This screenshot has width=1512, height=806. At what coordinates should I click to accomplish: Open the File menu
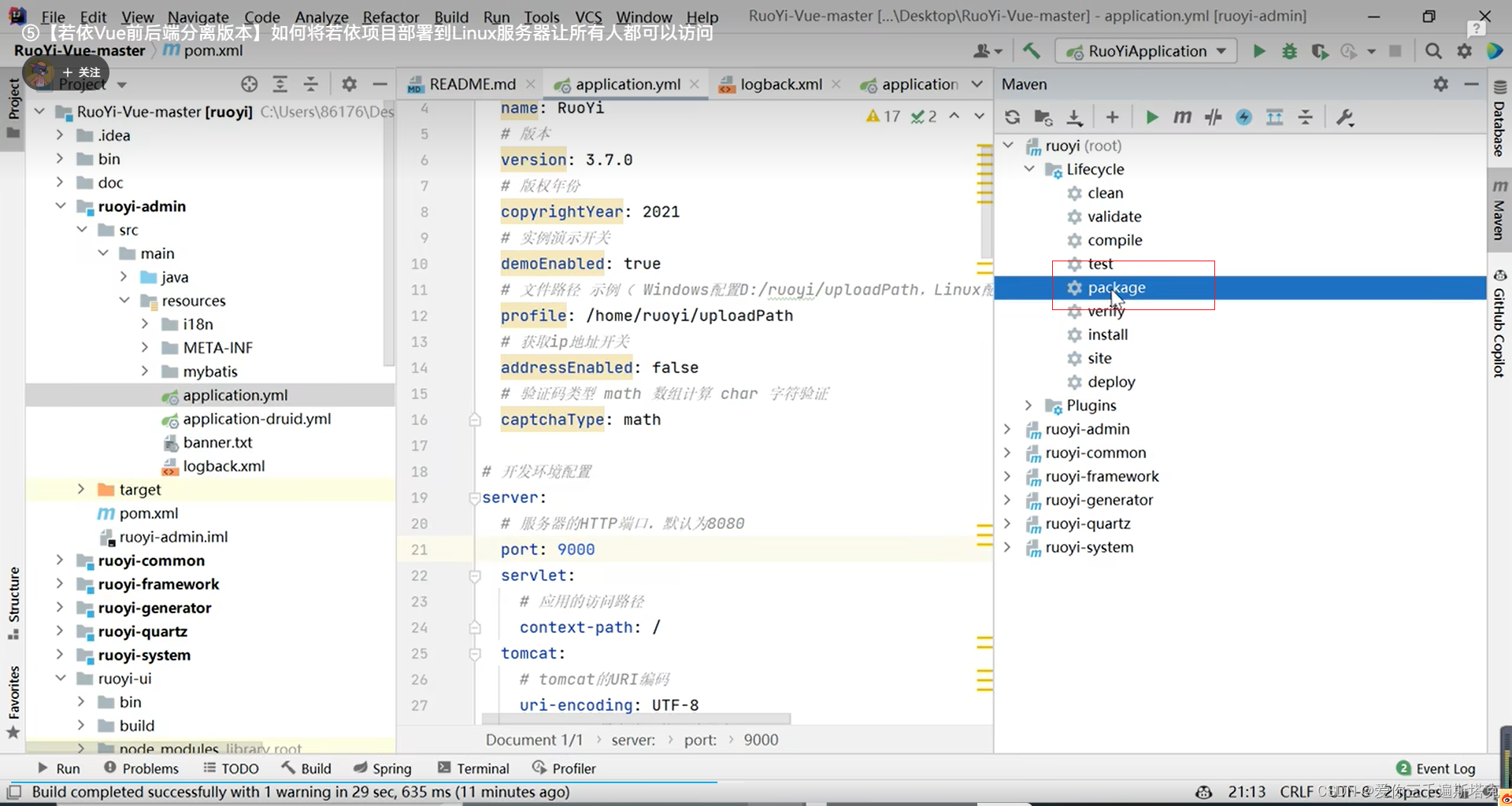53,17
